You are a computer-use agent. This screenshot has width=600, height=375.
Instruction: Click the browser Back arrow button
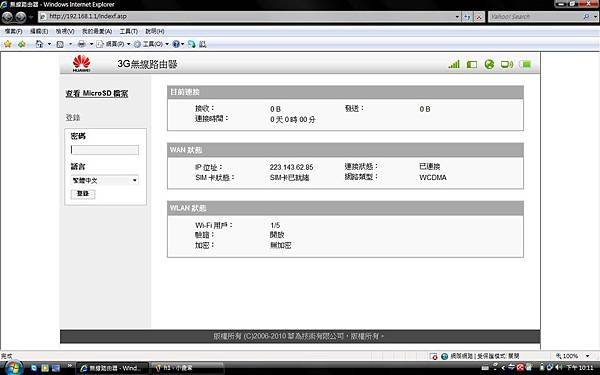coord(7,17)
